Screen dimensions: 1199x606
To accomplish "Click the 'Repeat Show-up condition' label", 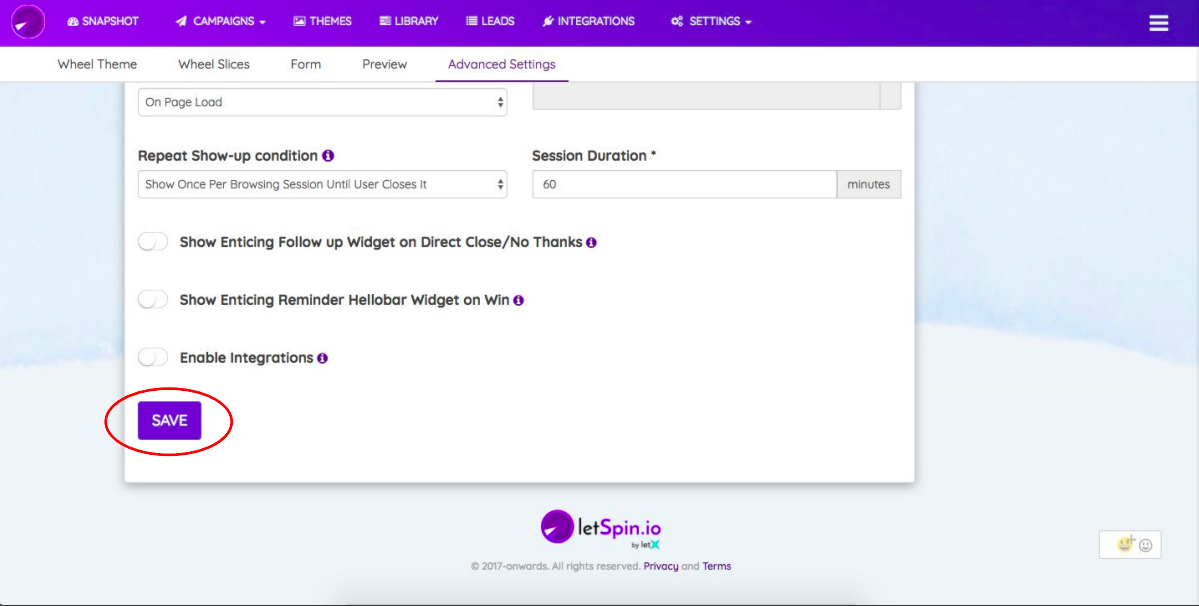I will tap(228, 156).
